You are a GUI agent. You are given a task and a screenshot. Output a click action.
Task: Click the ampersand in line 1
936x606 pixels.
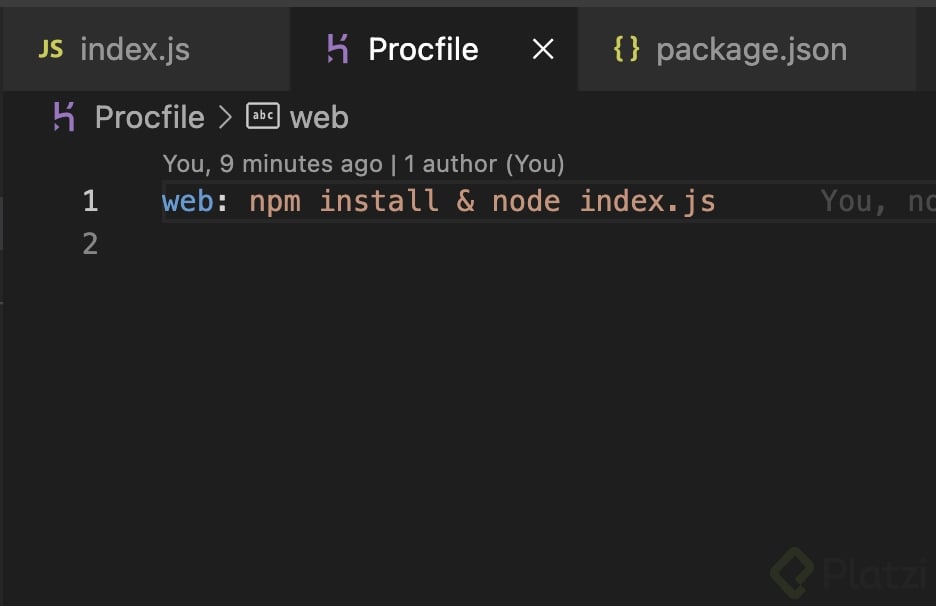tap(466, 201)
